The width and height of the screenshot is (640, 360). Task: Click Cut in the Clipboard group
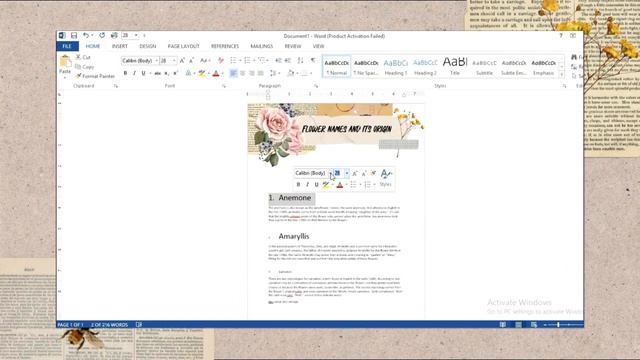(83, 57)
